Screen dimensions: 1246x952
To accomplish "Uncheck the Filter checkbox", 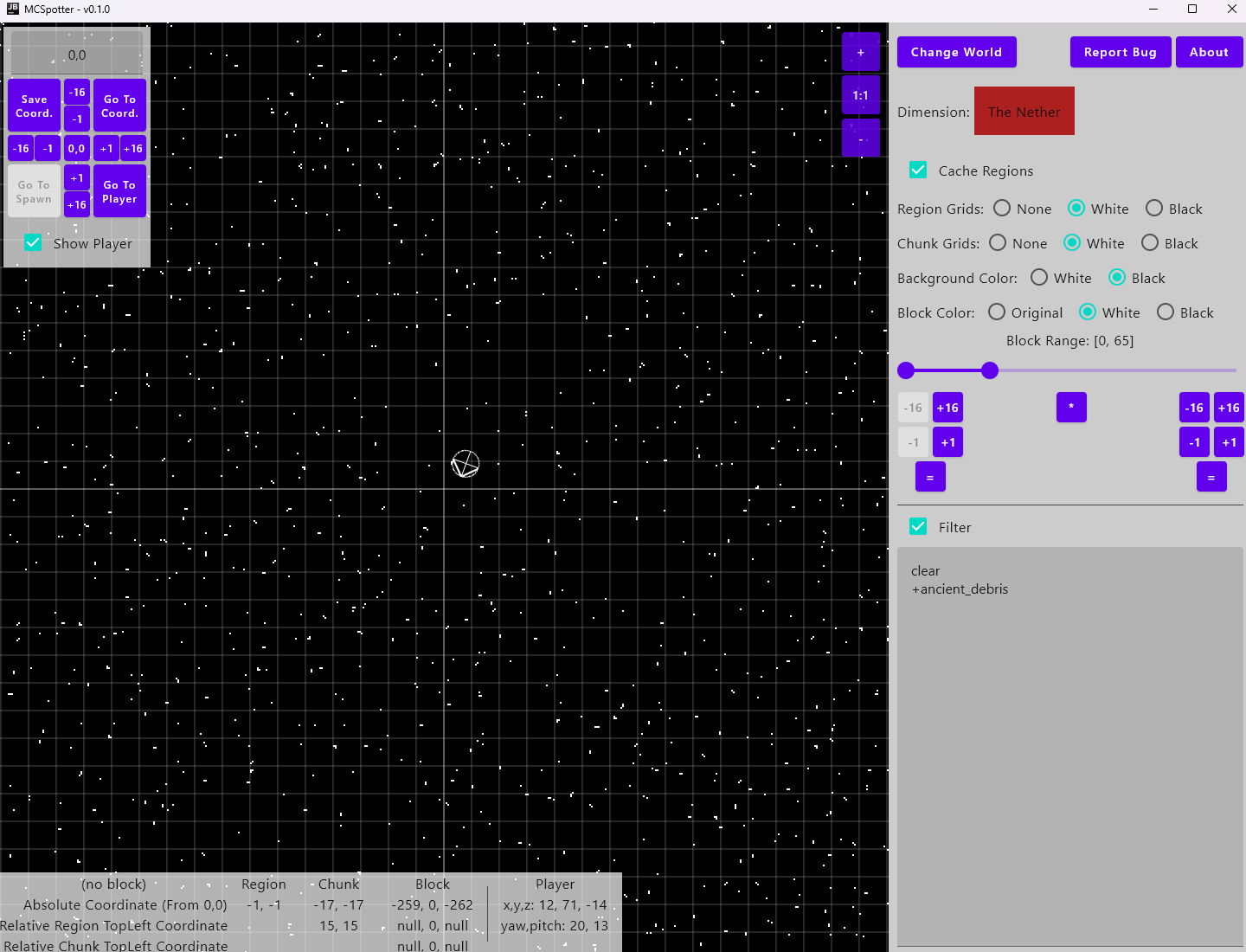I will [x=918, y=526].
